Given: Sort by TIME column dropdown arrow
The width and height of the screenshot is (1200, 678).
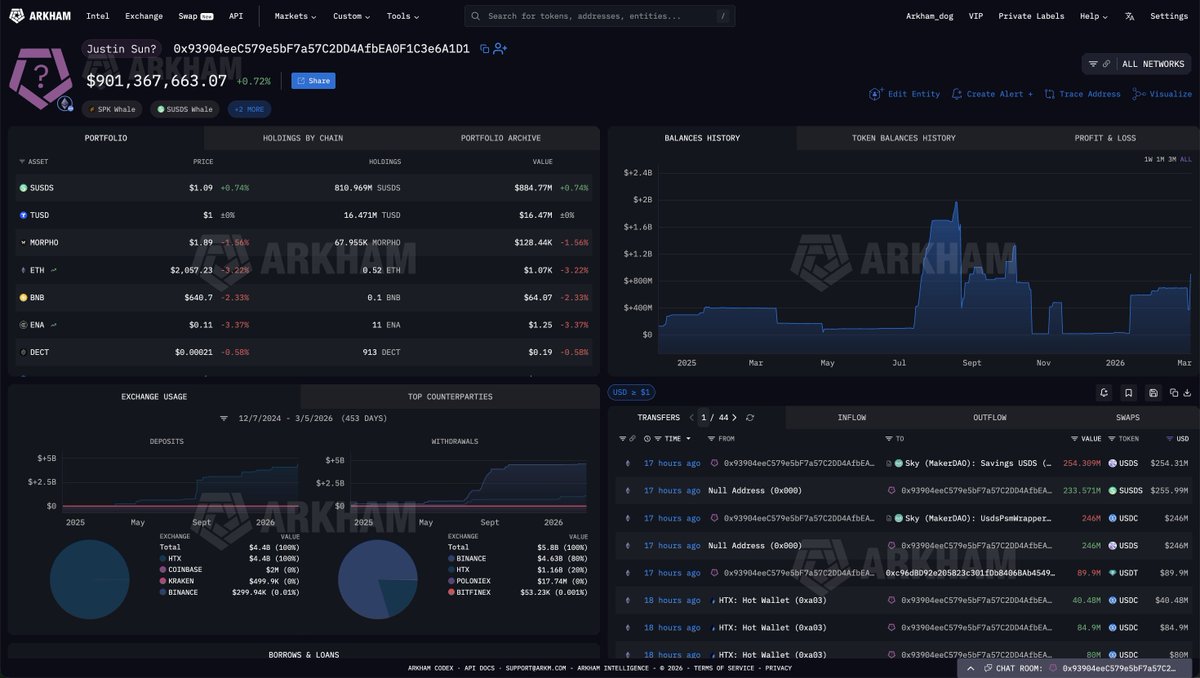Looking at the screenshot, I should 687,438.
